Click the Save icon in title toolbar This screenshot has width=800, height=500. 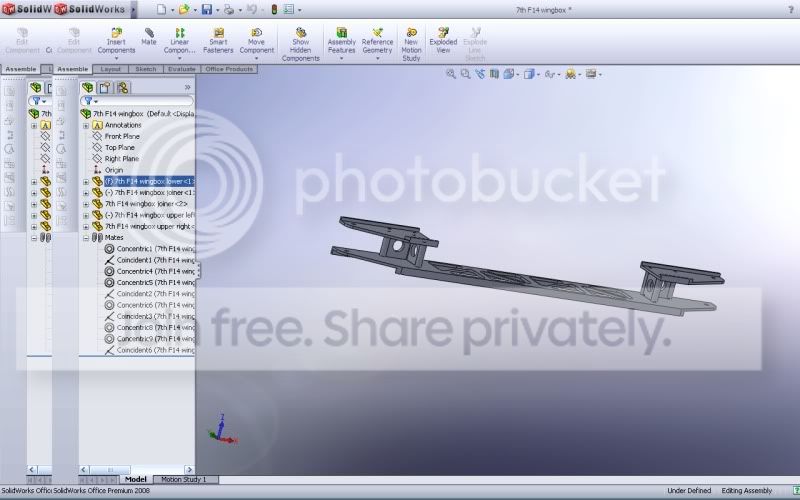(207, 10)
